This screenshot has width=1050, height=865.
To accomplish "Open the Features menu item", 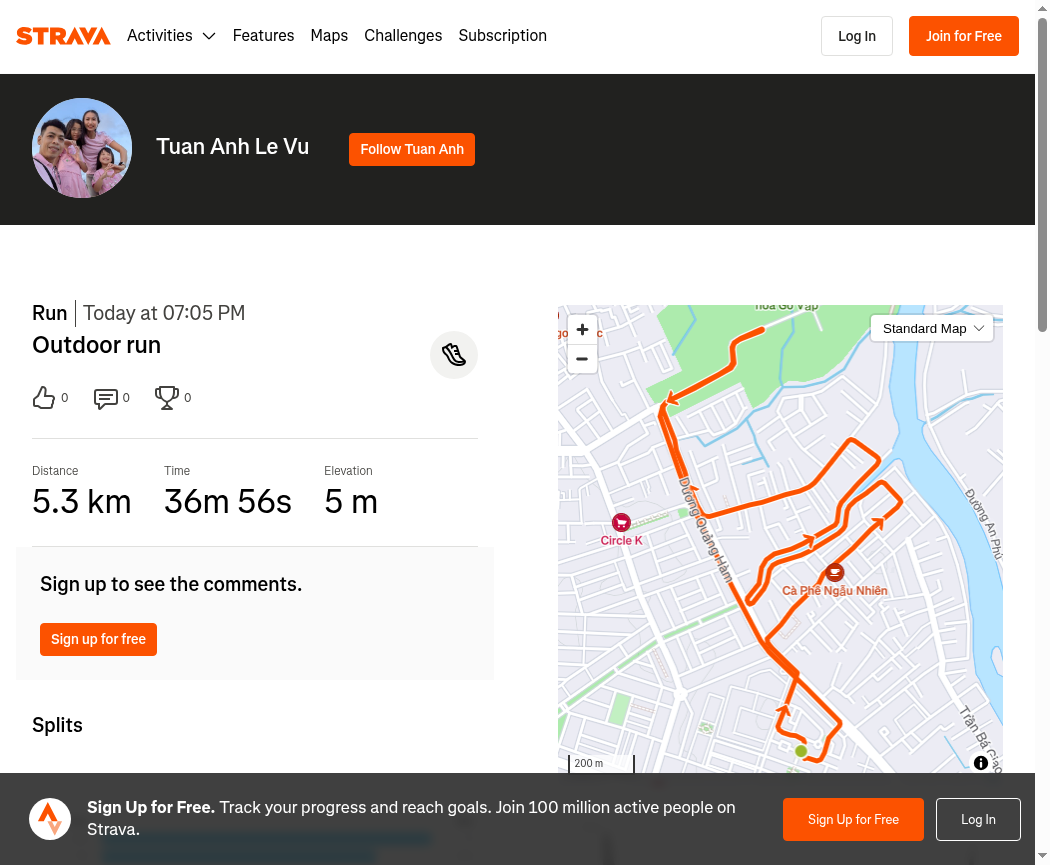I will coord(263,35).
